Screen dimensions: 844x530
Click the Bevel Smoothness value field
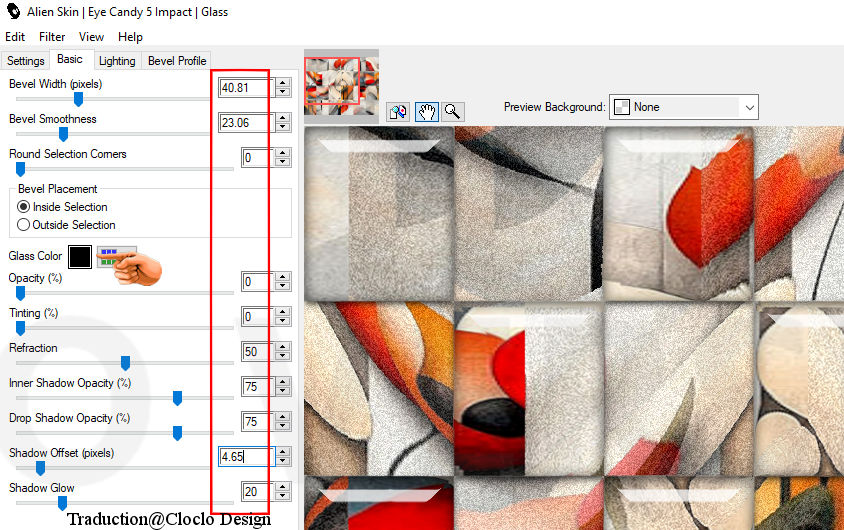pos(247,123)
